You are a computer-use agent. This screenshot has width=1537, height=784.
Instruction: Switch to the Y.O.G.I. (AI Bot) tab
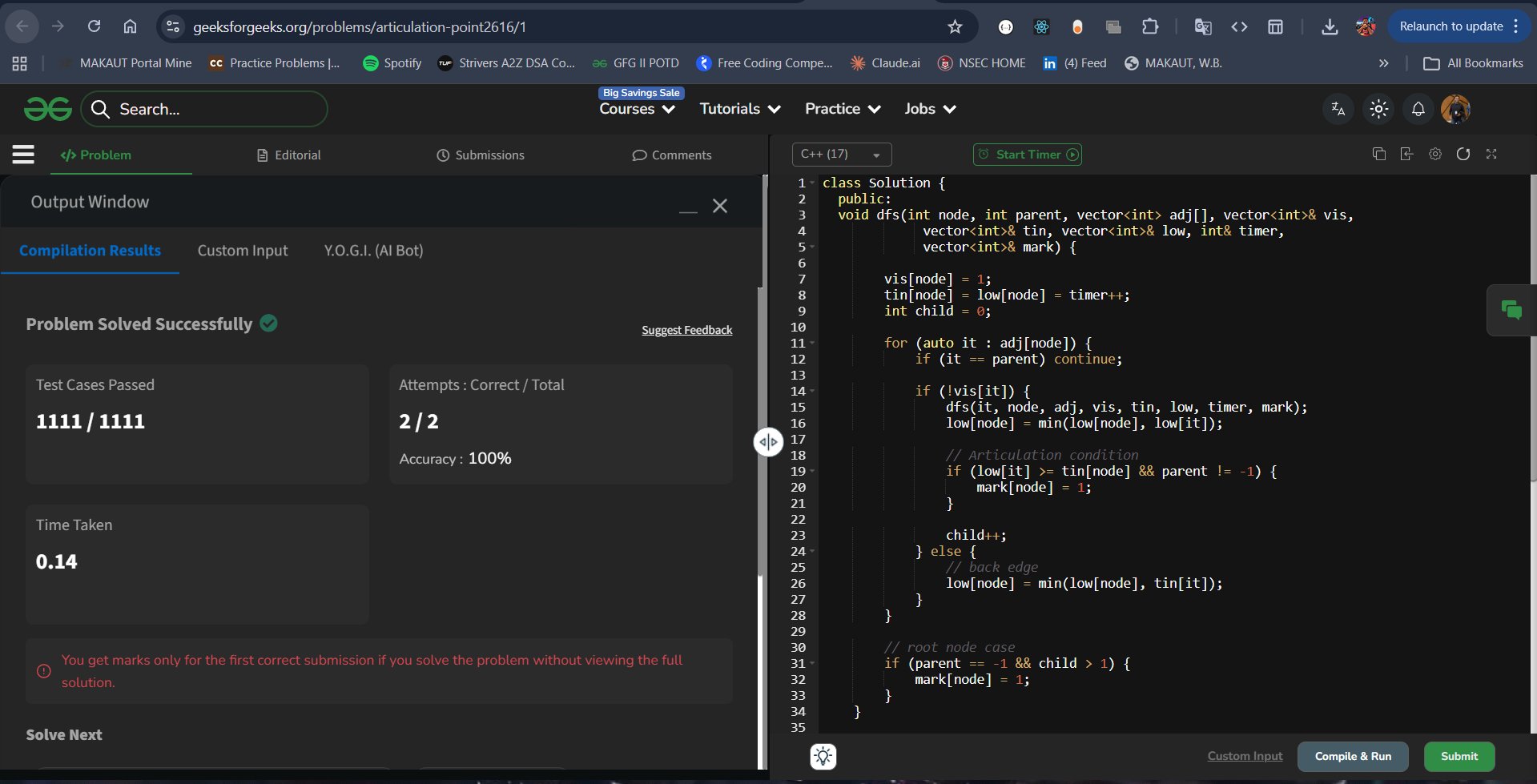pyautogui.click(x=373, y=251)
